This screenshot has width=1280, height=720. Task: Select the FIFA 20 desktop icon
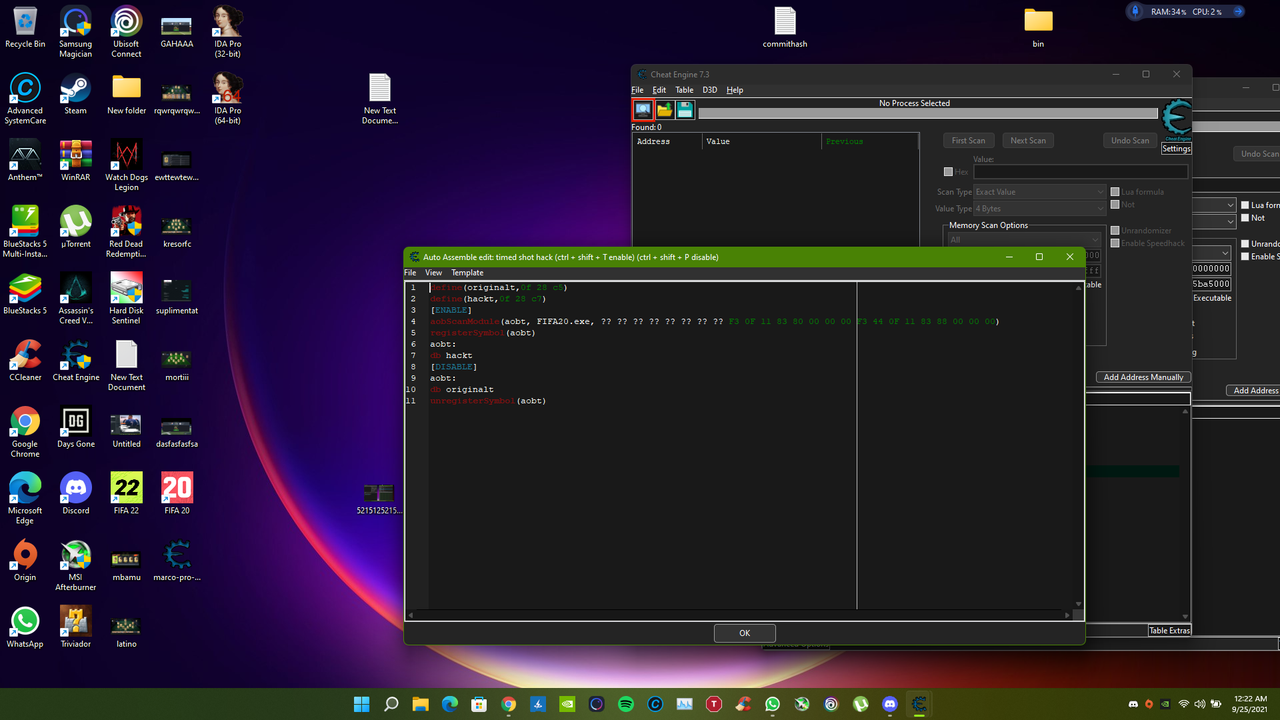(x=177, y=494)
